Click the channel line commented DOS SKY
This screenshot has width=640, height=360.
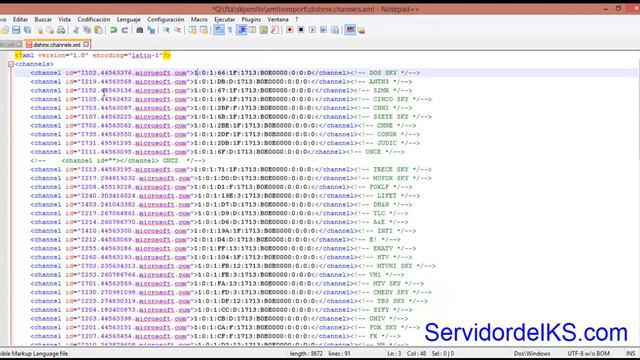point(225,73)
